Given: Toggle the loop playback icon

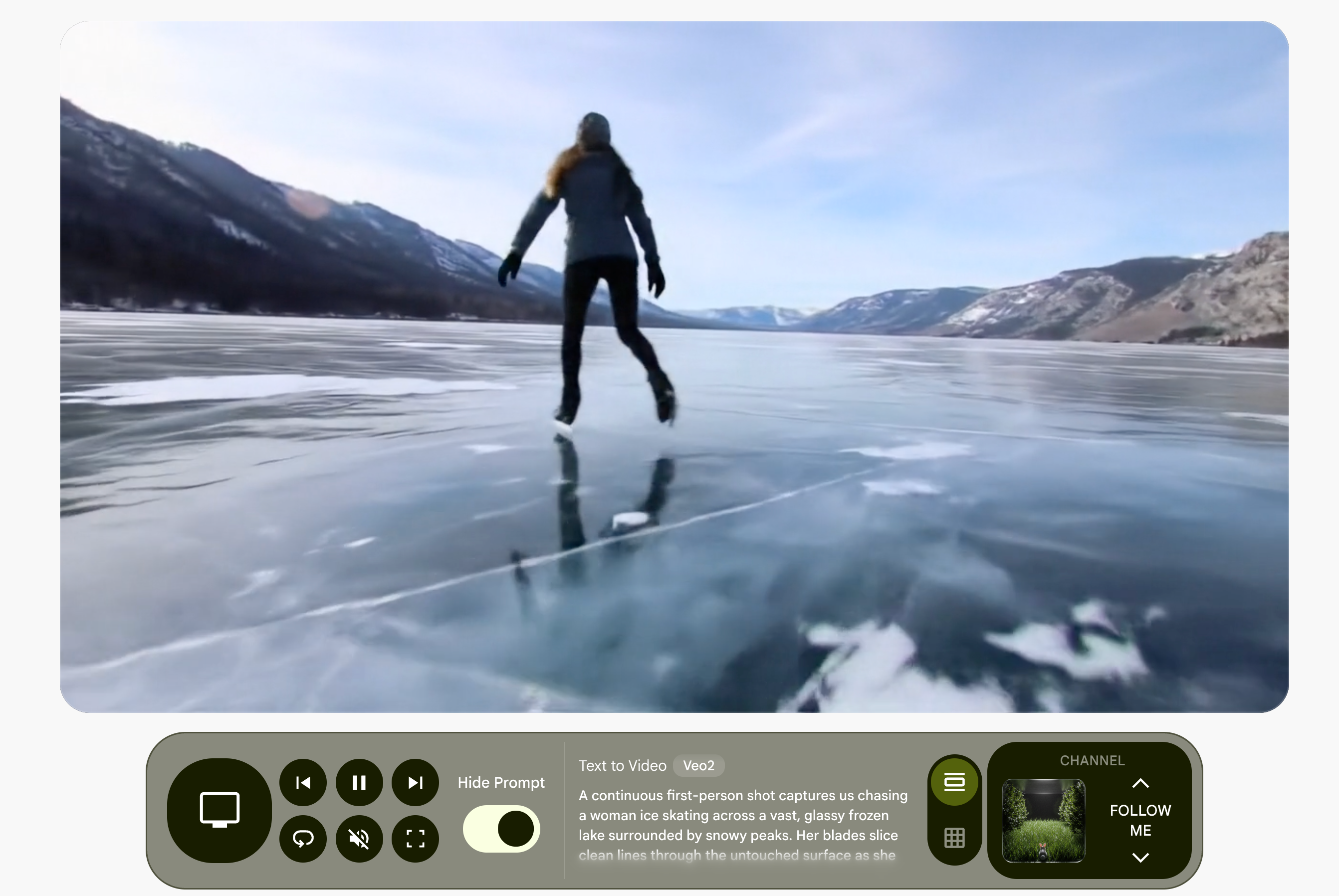Looking at the screenshot, I should click(303, 838).
